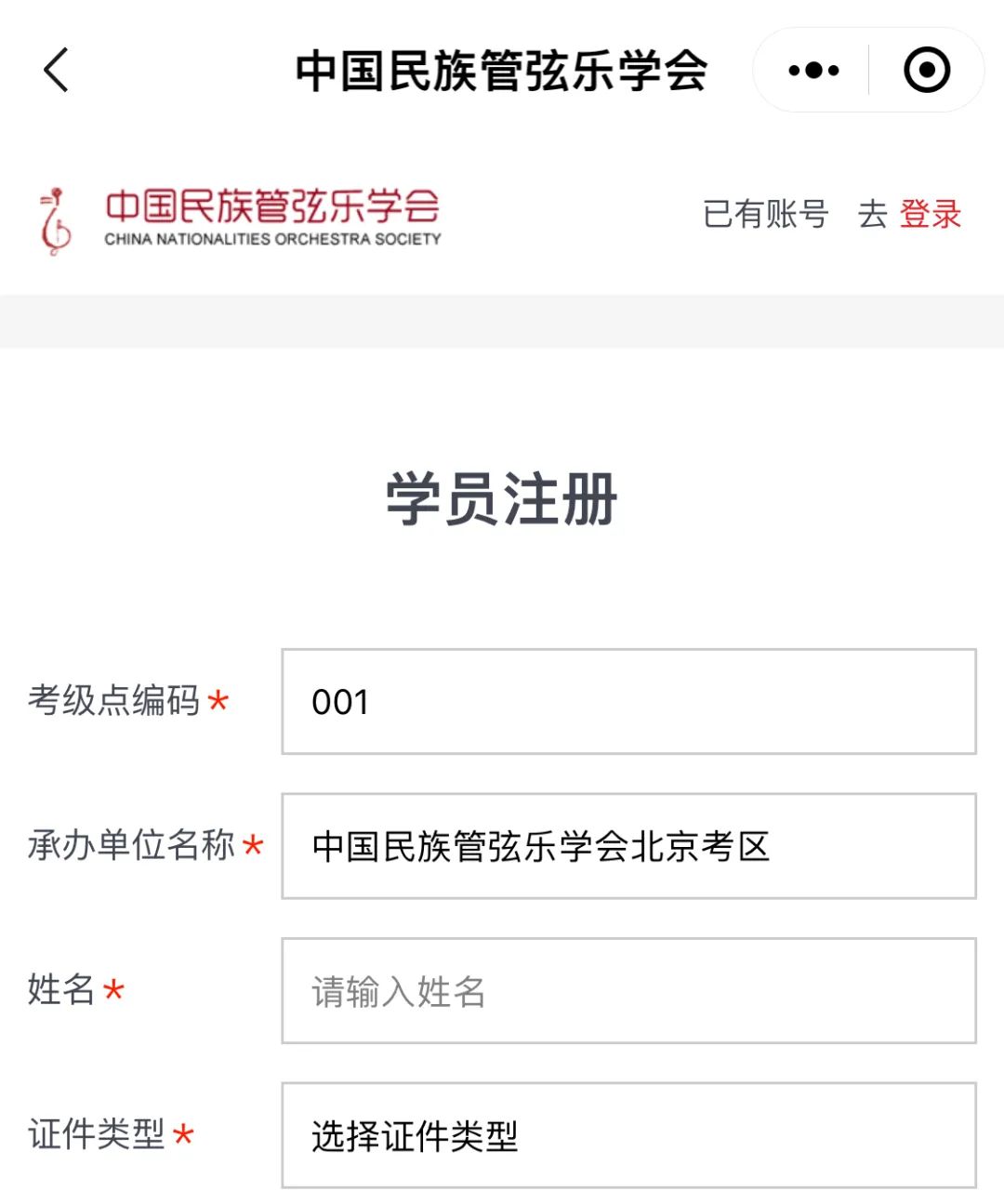The width and height of the screenshot is (1004, 1204).
Task: Click the 中国民族管弦乐学会 logo text
Action: [271, 205]
